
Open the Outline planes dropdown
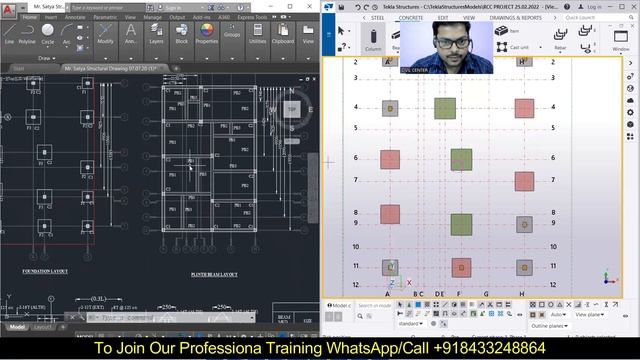click(x=549, y=326)
